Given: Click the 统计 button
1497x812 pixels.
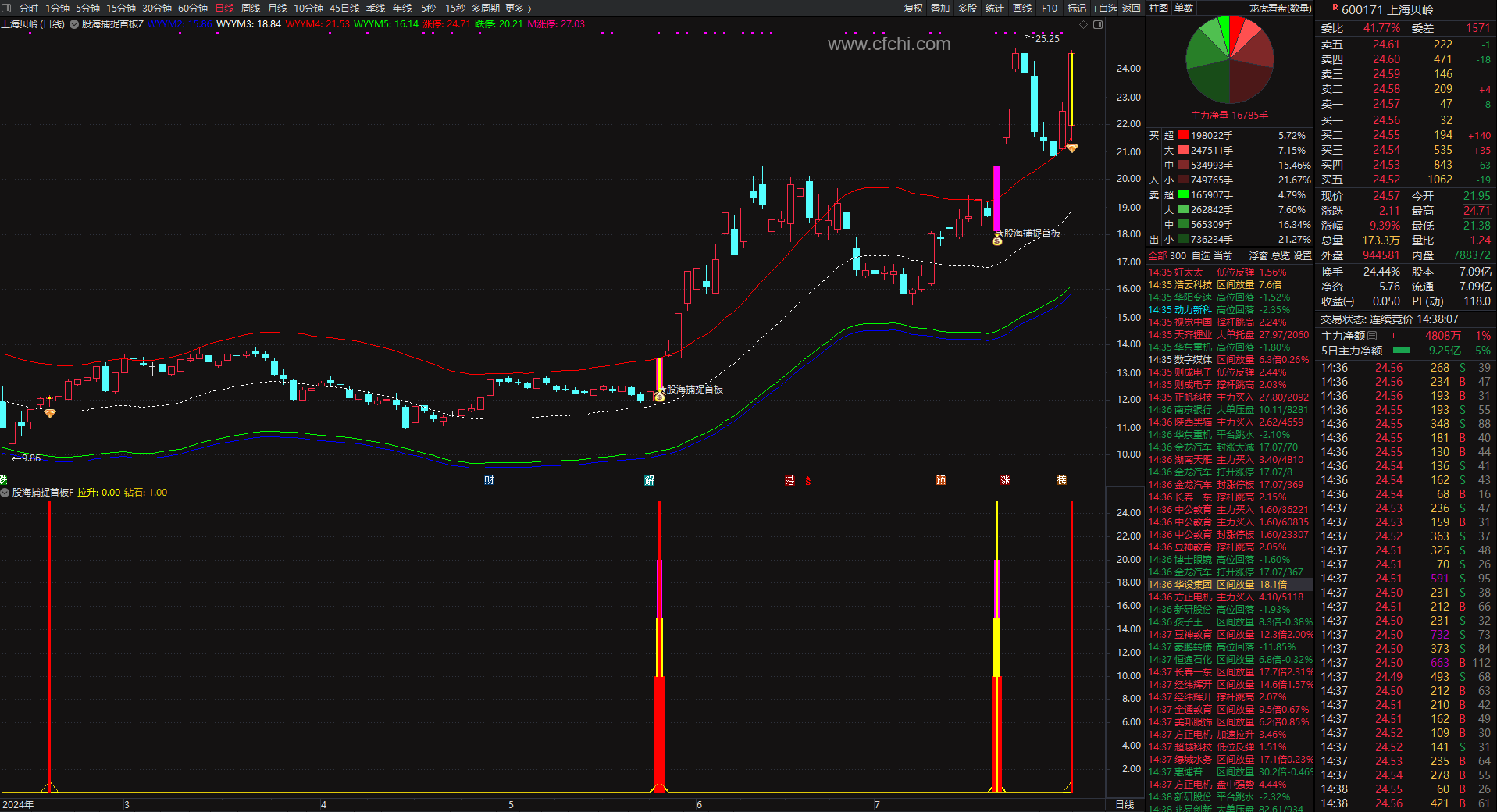Looking at the screenshot, I should tap(995, 8).
